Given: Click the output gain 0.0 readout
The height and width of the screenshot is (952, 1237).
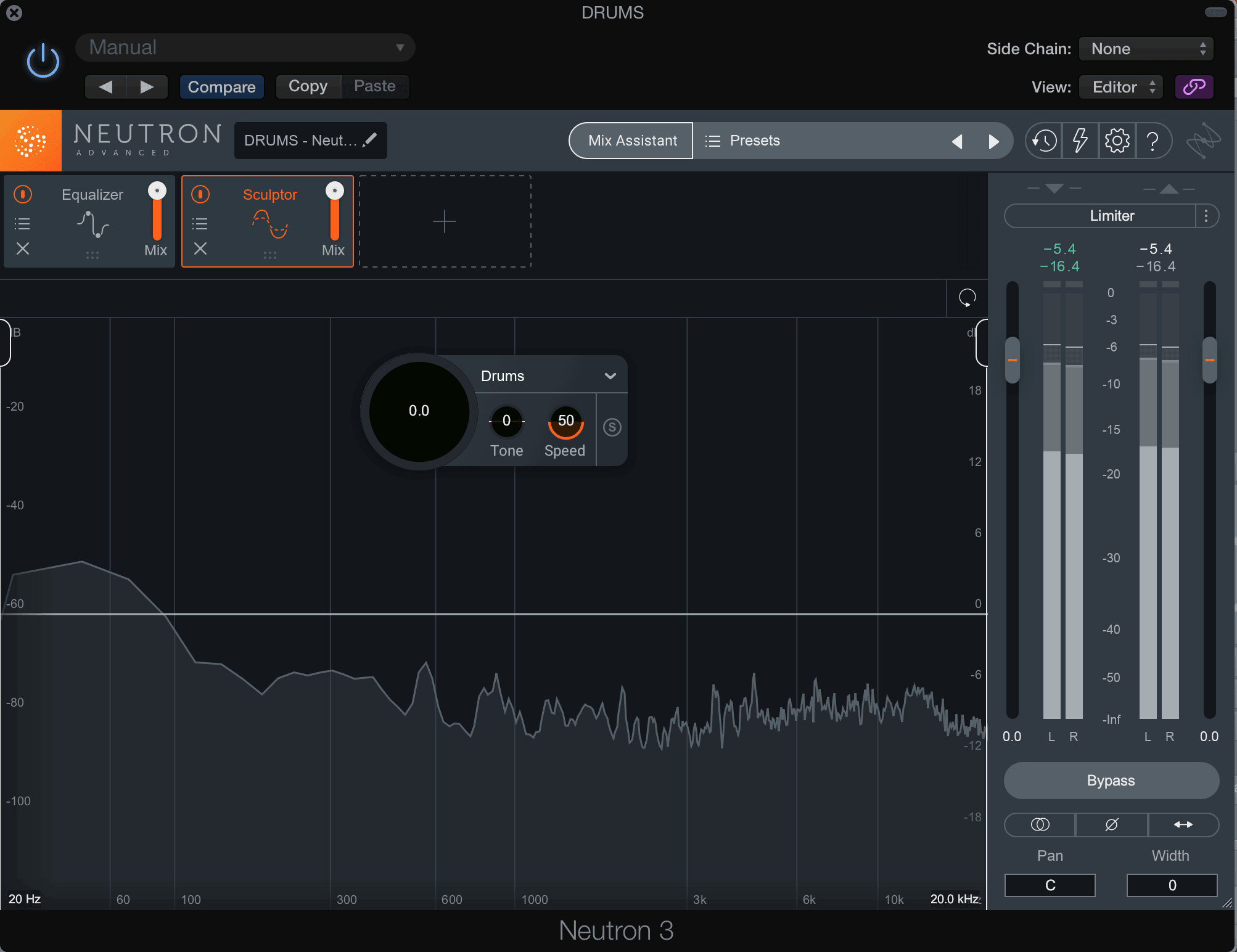Looking at the screenshot, I should (x=1209, y=736).
